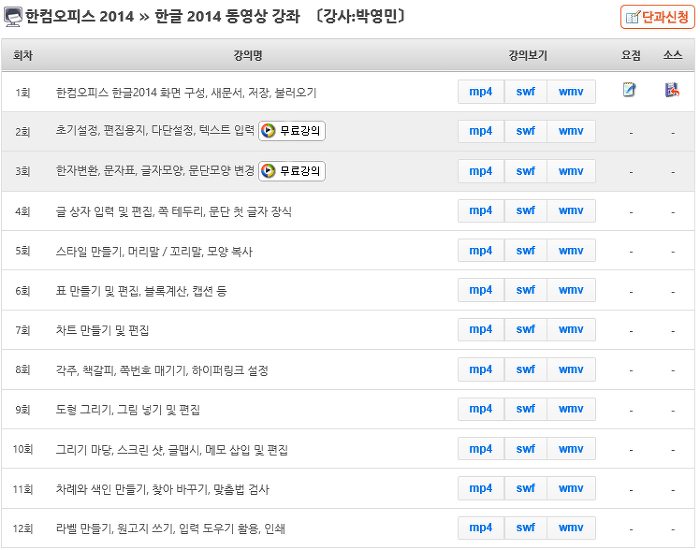
Task: Open swf for lecture 5회
Action: (525, 250)
